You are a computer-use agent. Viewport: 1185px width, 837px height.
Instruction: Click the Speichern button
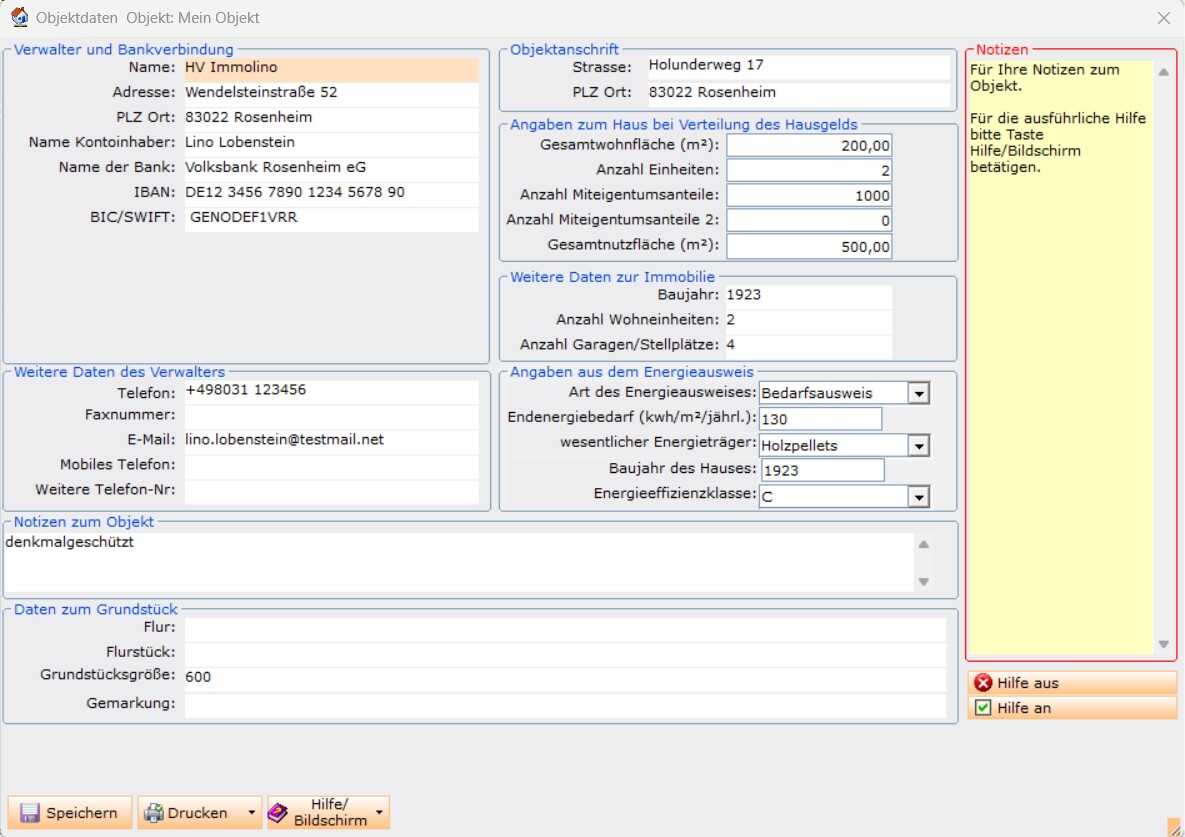coord(70,812)
